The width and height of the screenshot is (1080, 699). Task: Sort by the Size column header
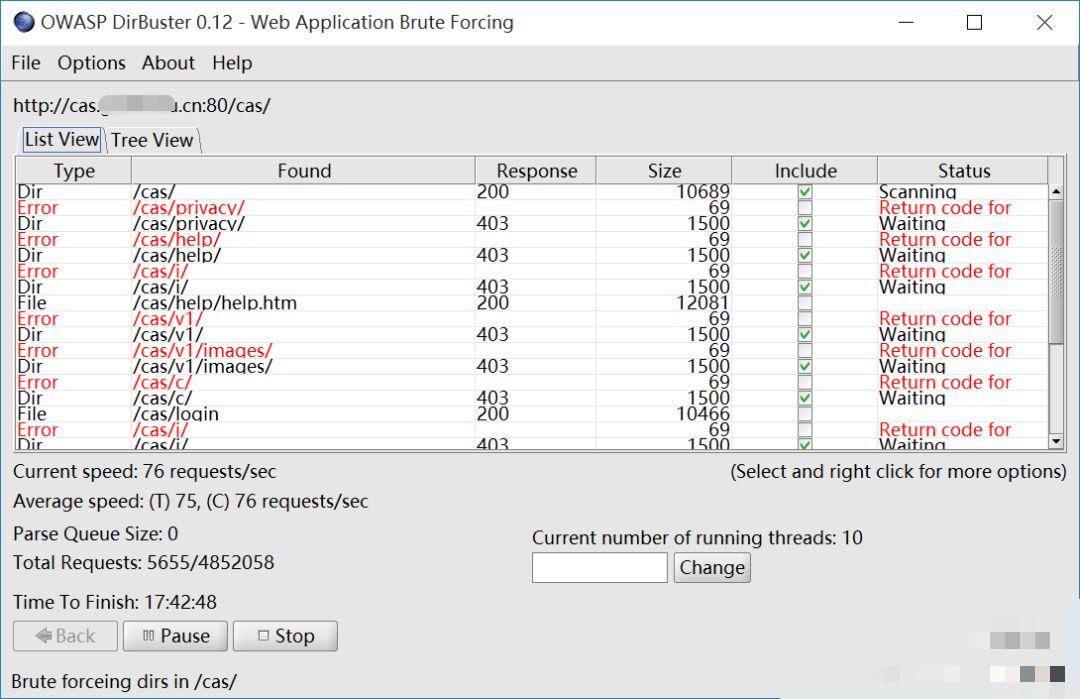click(664, 170)
